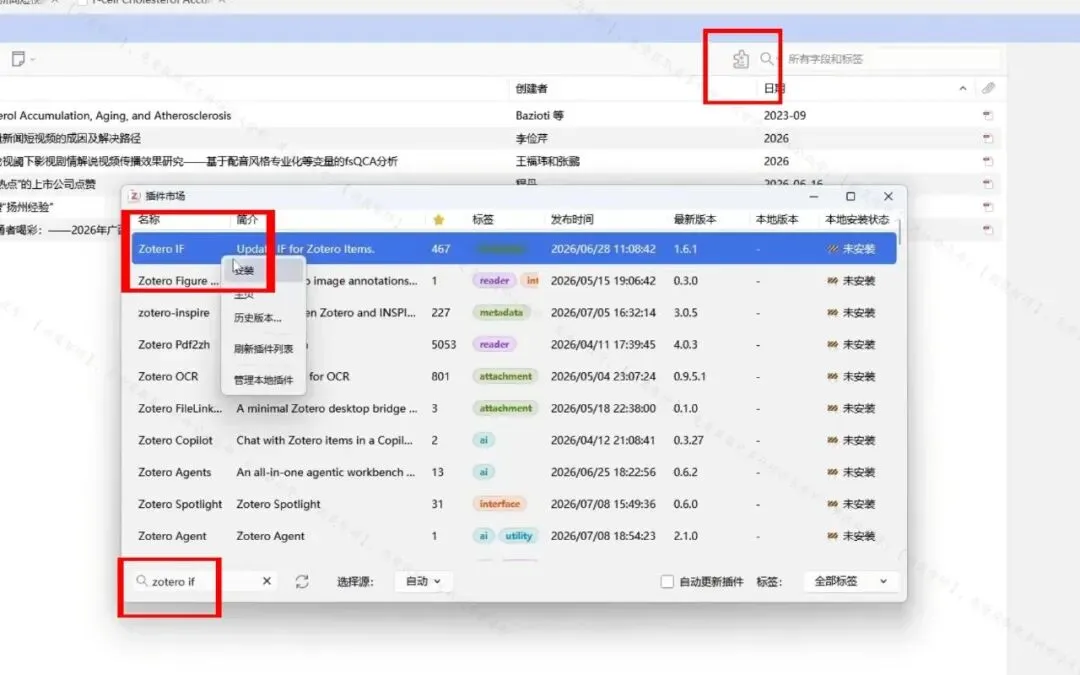Select the Zotero Copilot plugin name
Viewport: 1080px width, 675px height.
[x=175, y=440]
